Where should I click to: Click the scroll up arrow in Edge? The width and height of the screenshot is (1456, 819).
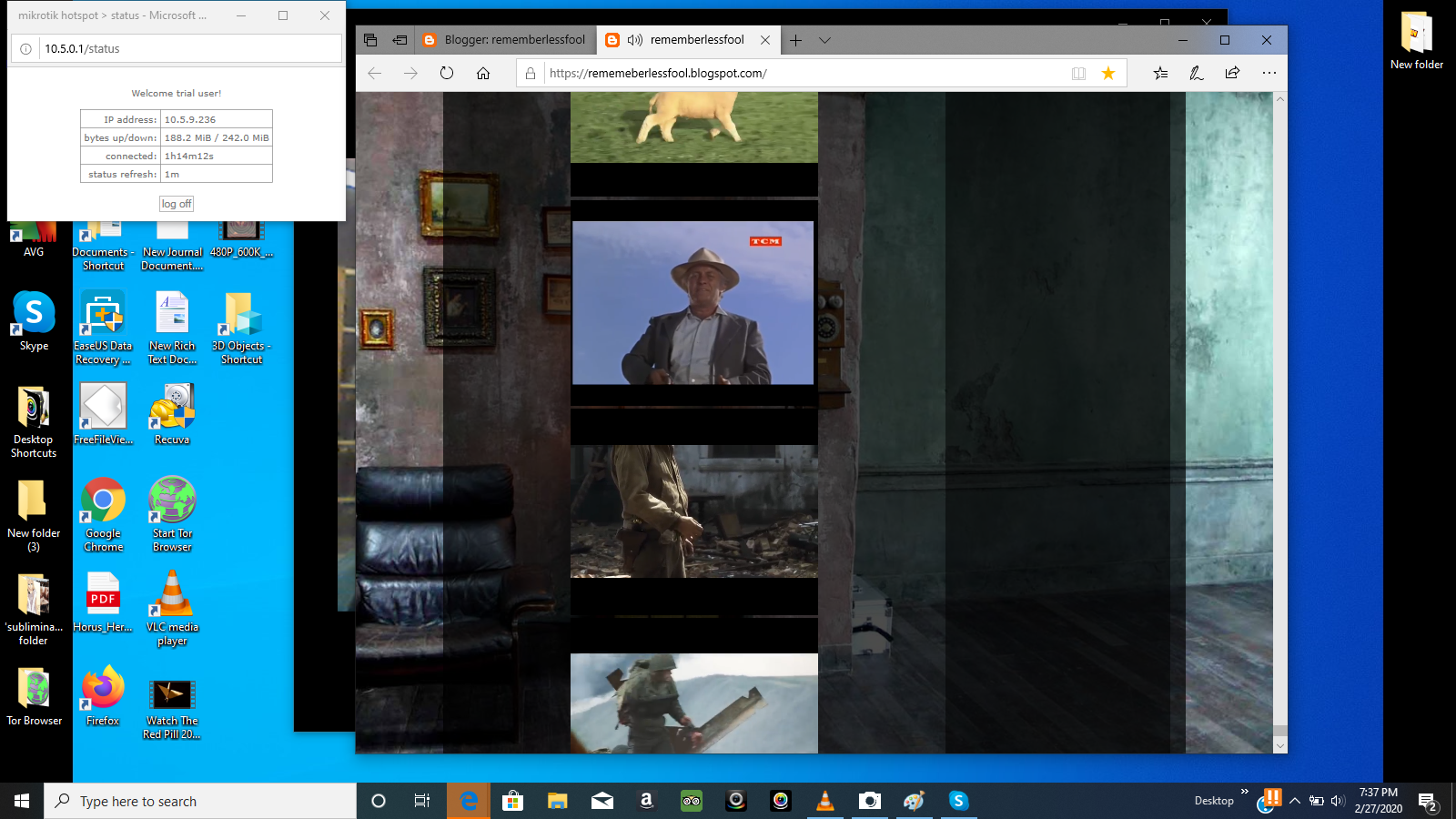(x=1280, y=99)
